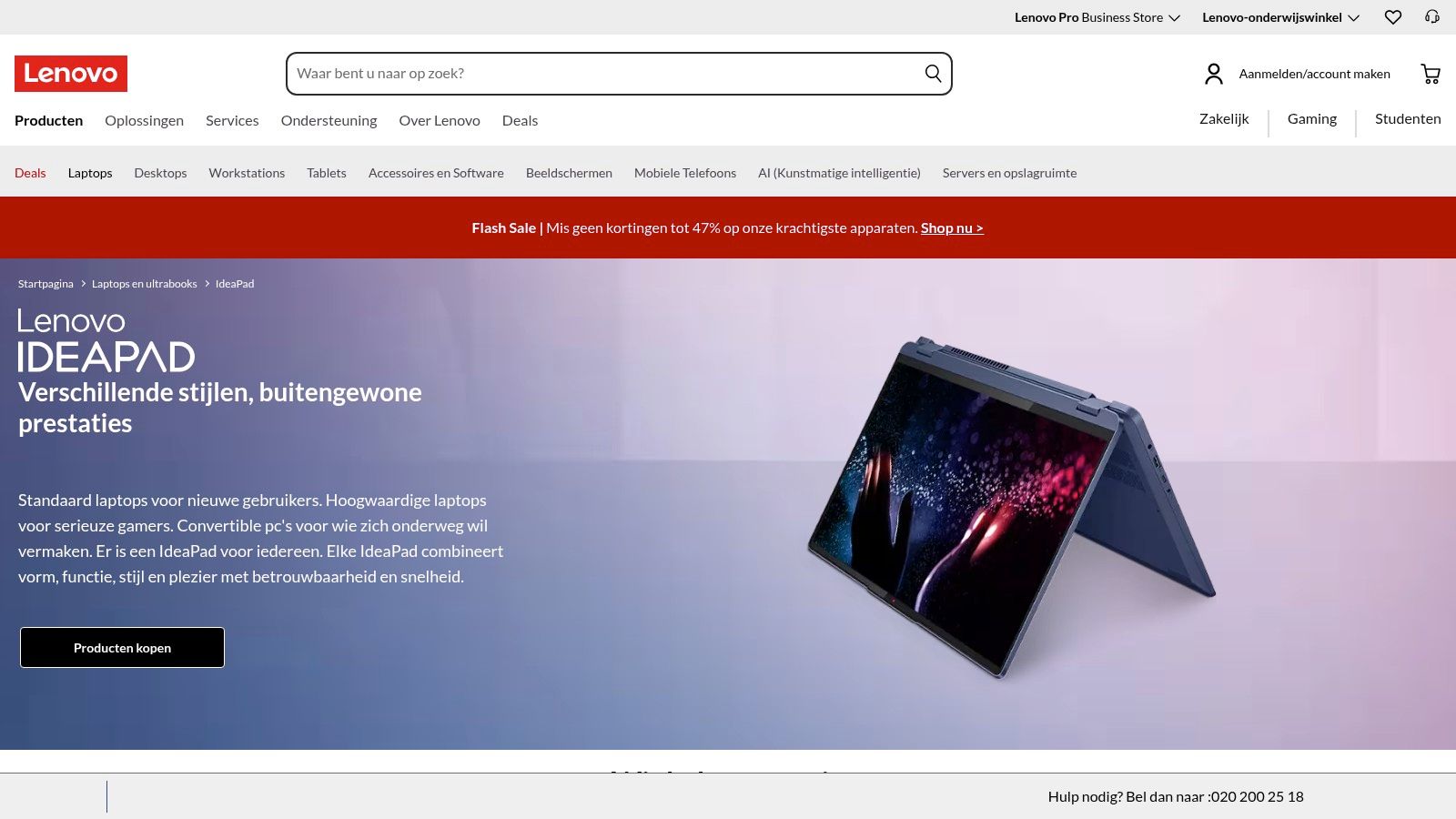1456x819 pixels.
Task: Select the Gaming section
Action: (1311, 118)
